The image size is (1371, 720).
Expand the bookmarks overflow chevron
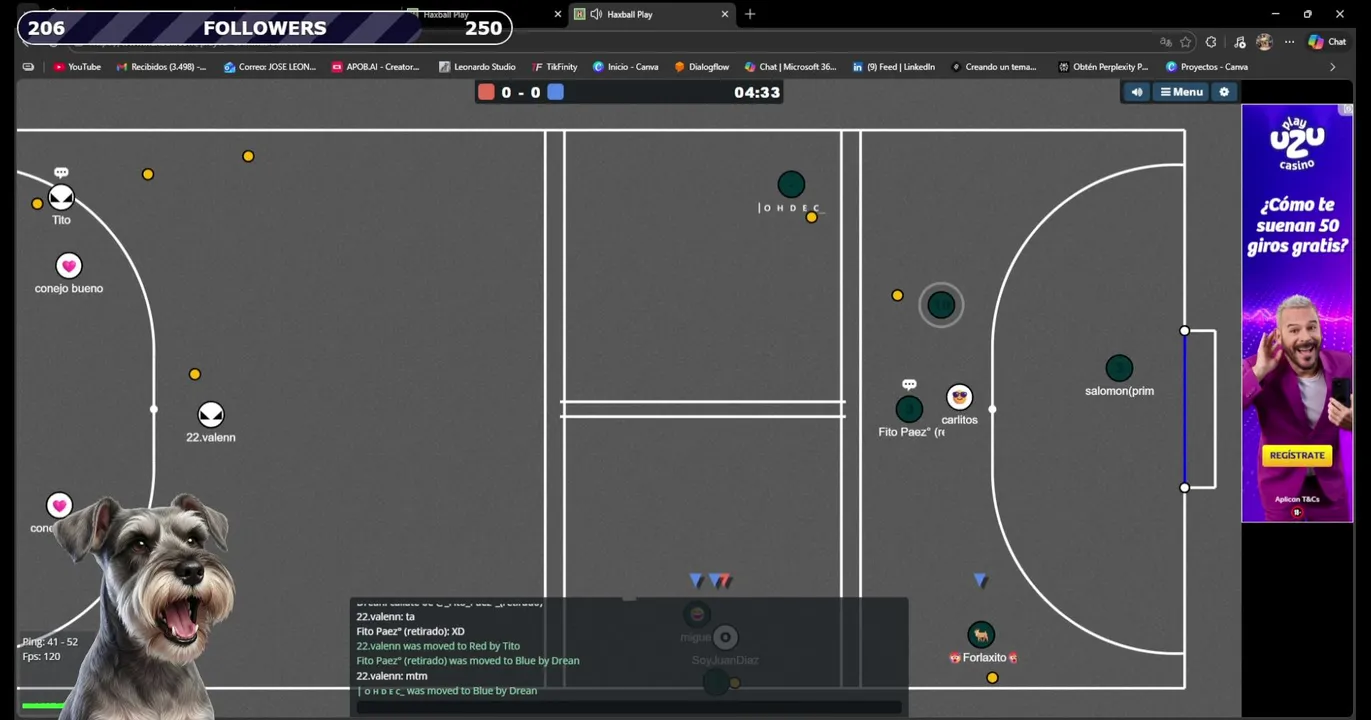(x=1332, y=67)
